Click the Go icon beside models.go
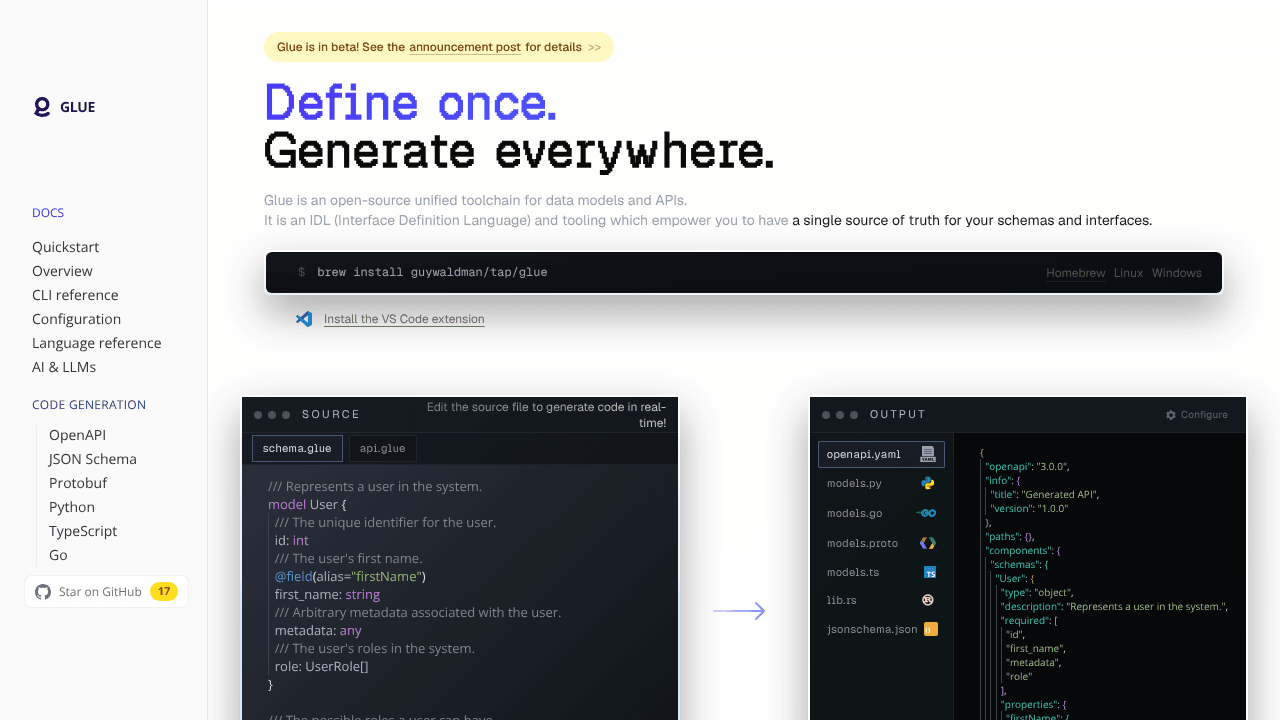The width and height of the screenshot is (1280, 720). point(926,513)
